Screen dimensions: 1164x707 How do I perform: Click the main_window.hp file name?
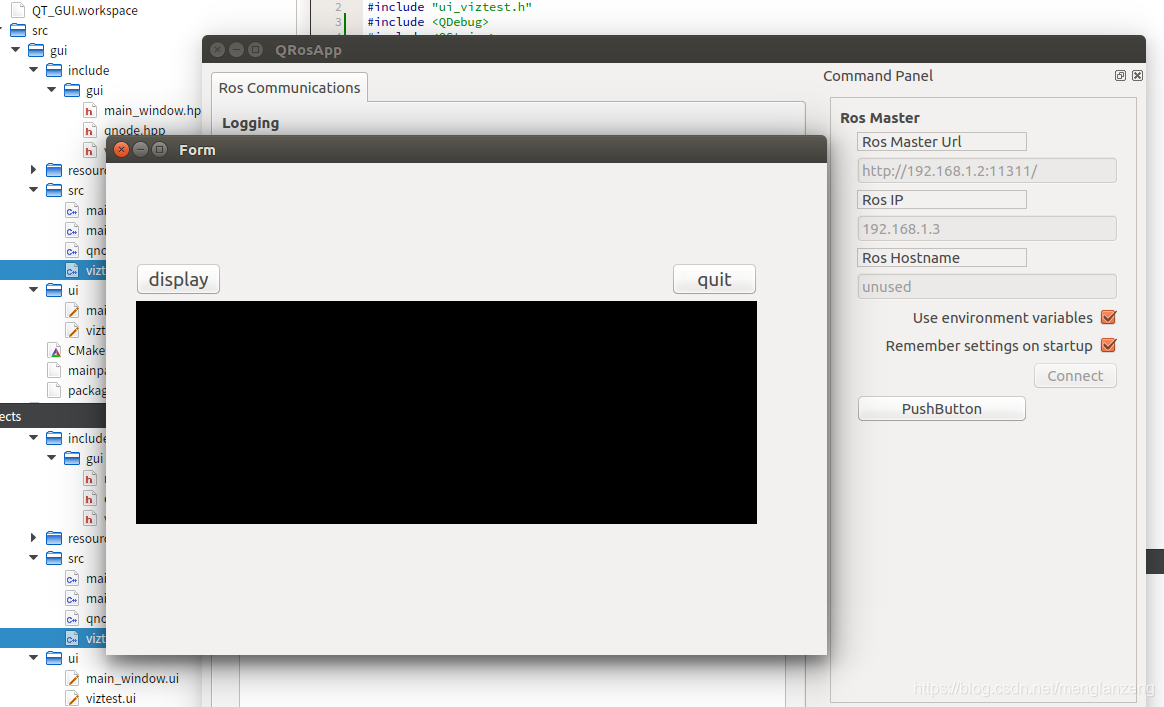point(152,111)
